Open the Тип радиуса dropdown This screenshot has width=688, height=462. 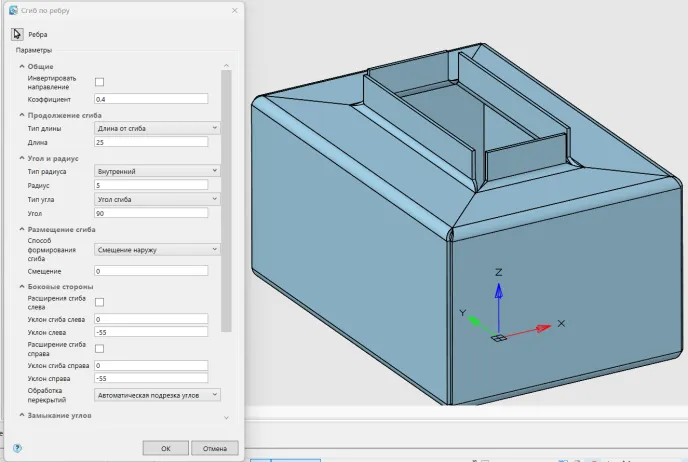click(156, 171)
